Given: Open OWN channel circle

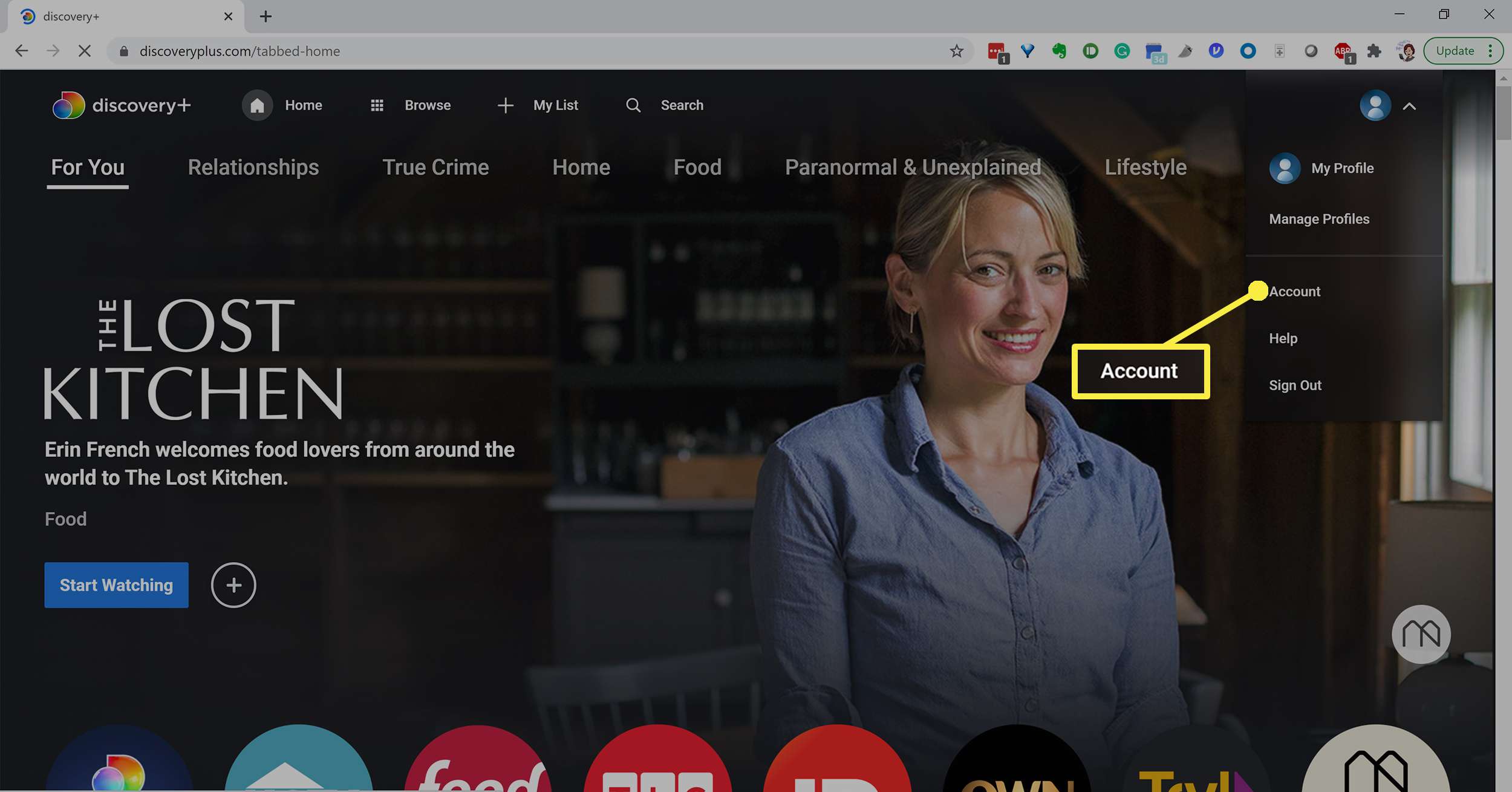Looking at the screenshot, I should pos(1017,758).
